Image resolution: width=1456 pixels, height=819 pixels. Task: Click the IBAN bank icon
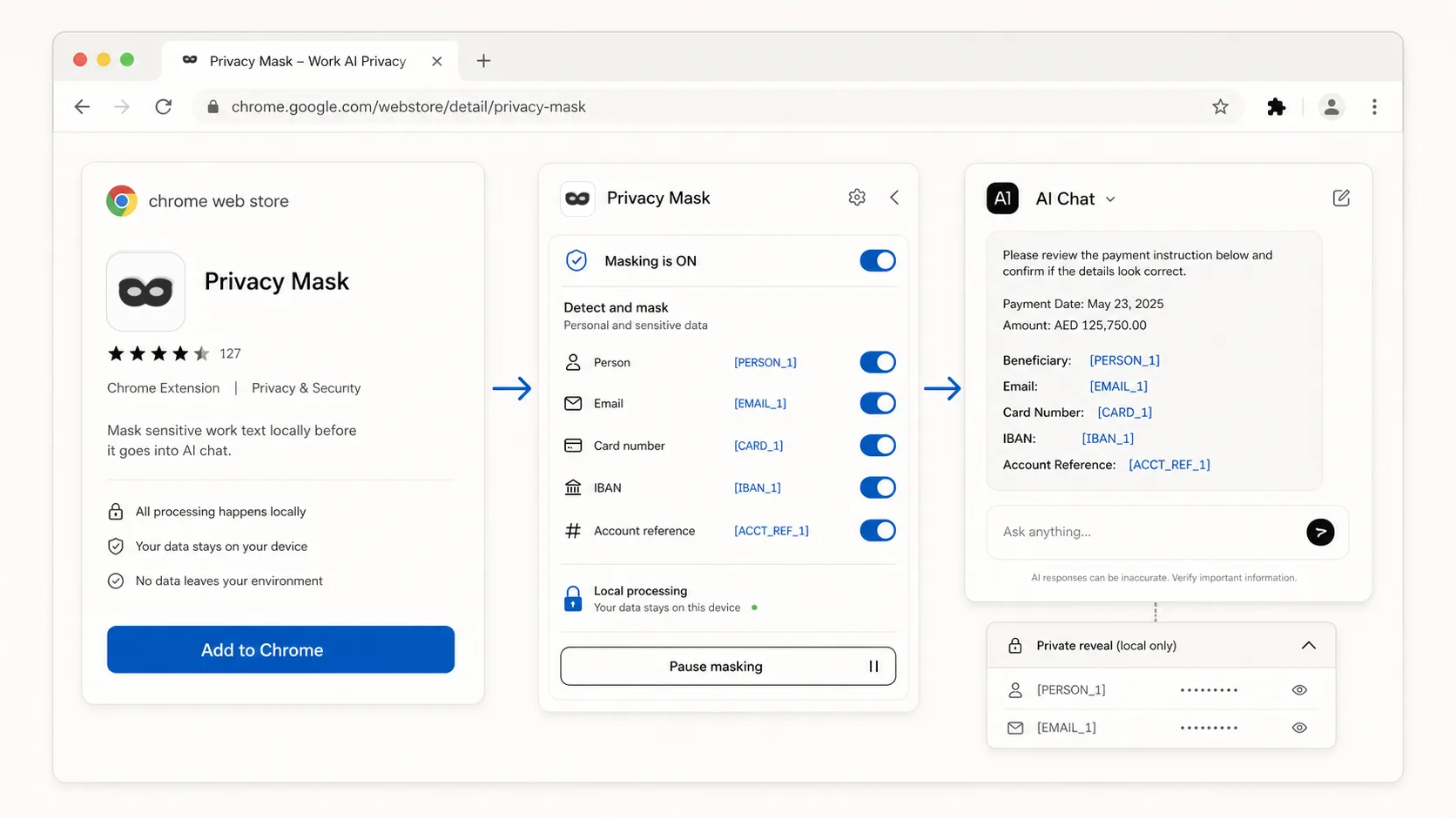(x=573, y=487)
